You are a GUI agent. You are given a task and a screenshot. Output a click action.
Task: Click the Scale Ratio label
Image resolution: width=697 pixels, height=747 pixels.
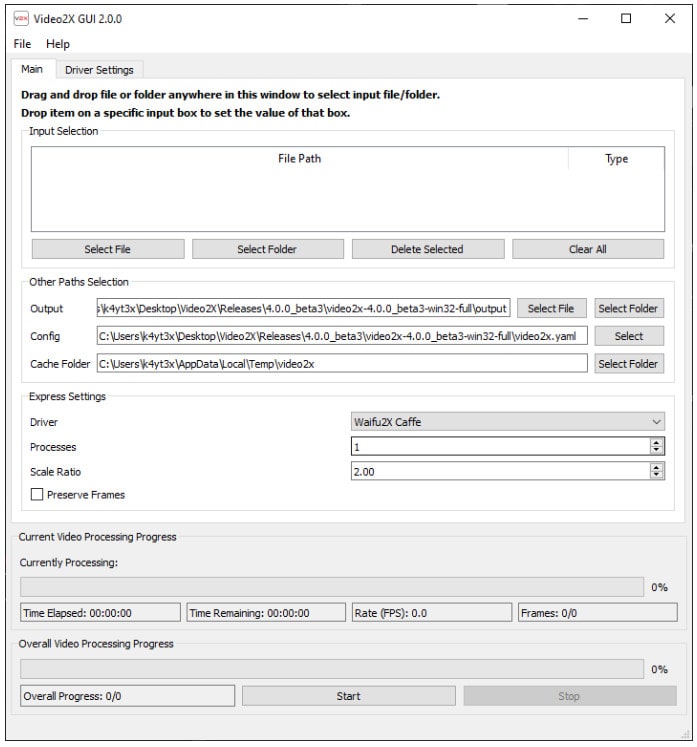point(55,472)
